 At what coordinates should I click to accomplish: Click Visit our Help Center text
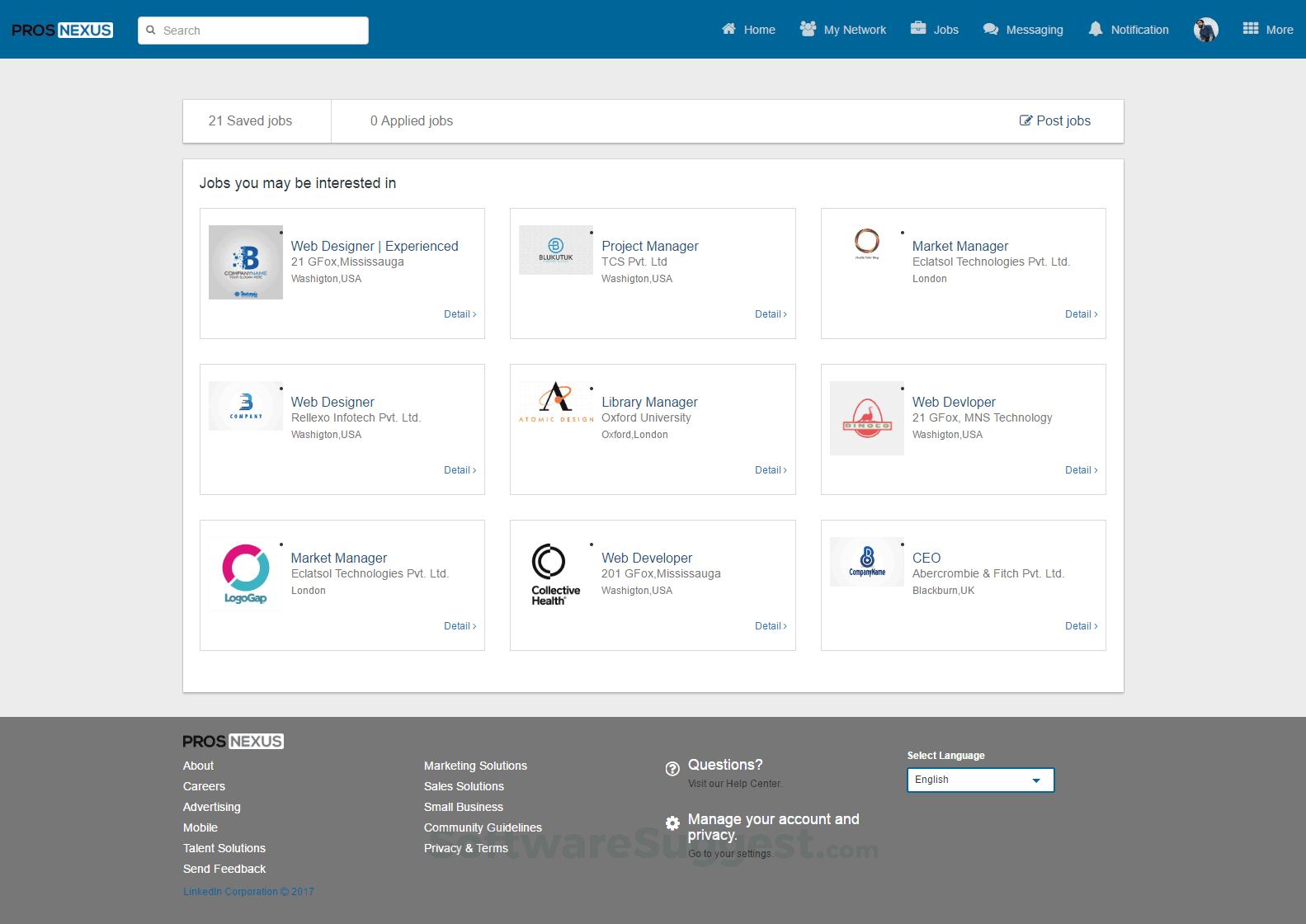coord(735,784)
